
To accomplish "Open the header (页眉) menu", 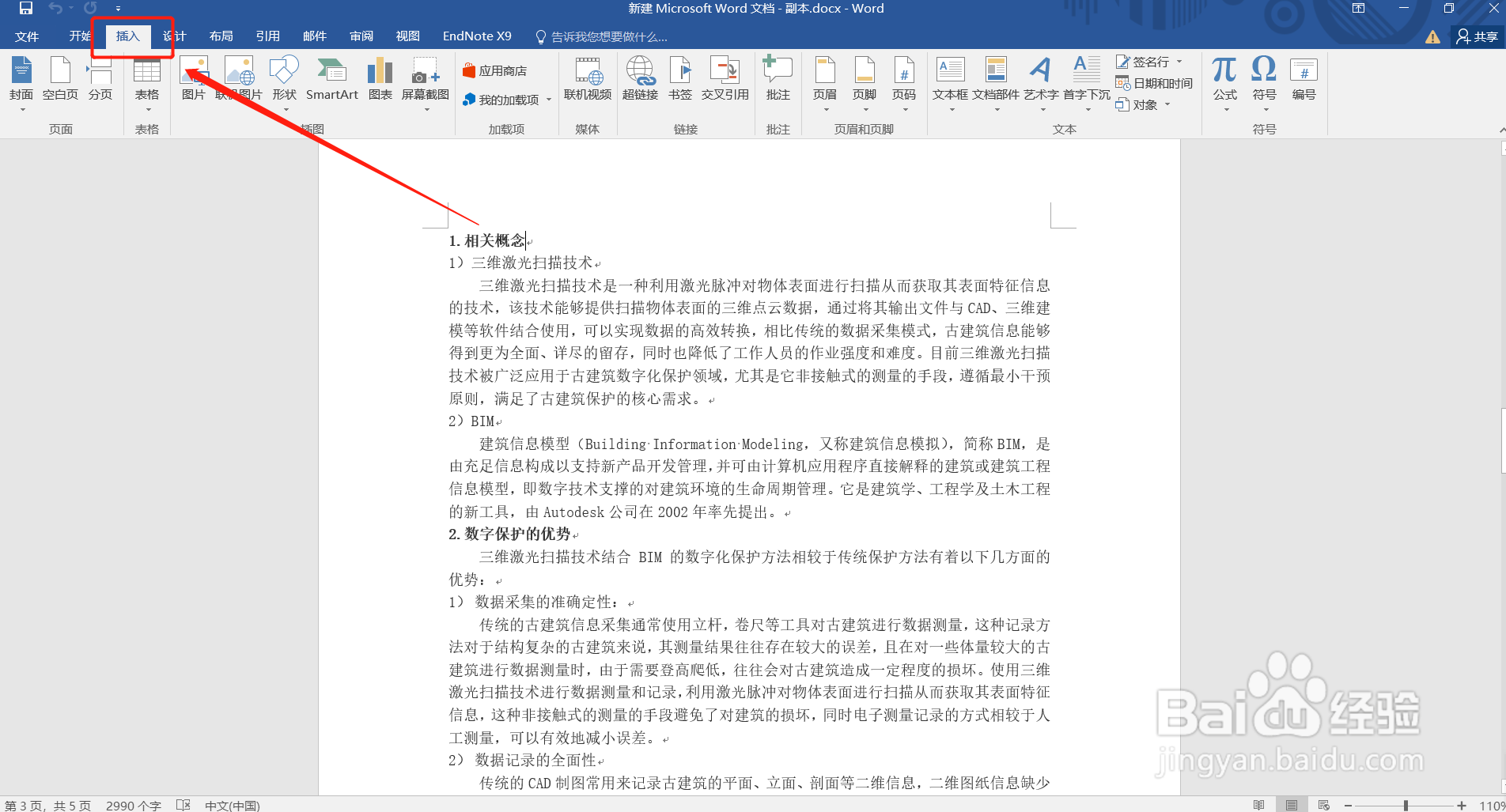I will click(x=825, y=82).
